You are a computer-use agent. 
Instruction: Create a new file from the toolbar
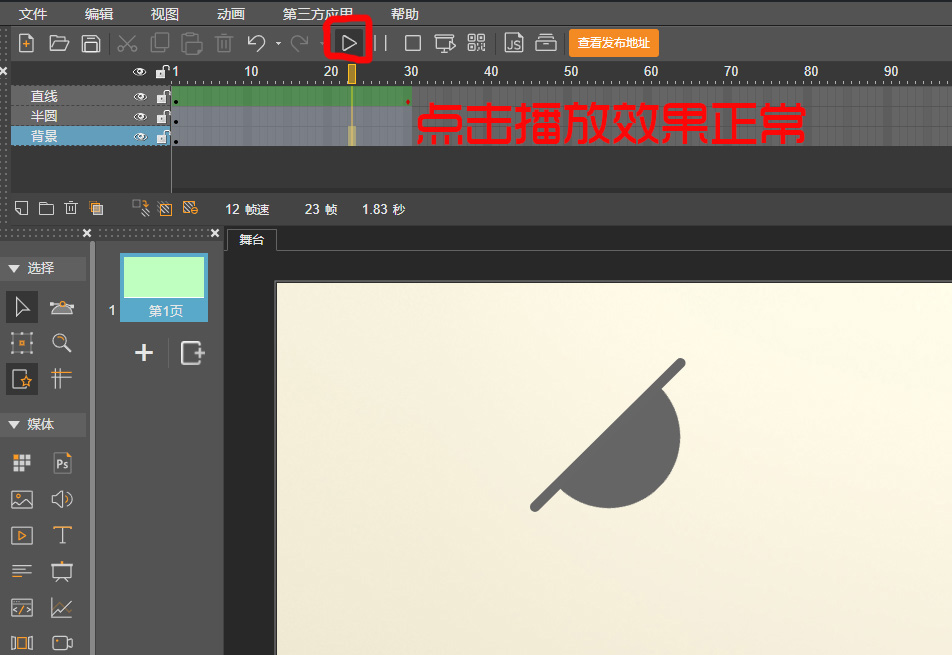(26, 43)
